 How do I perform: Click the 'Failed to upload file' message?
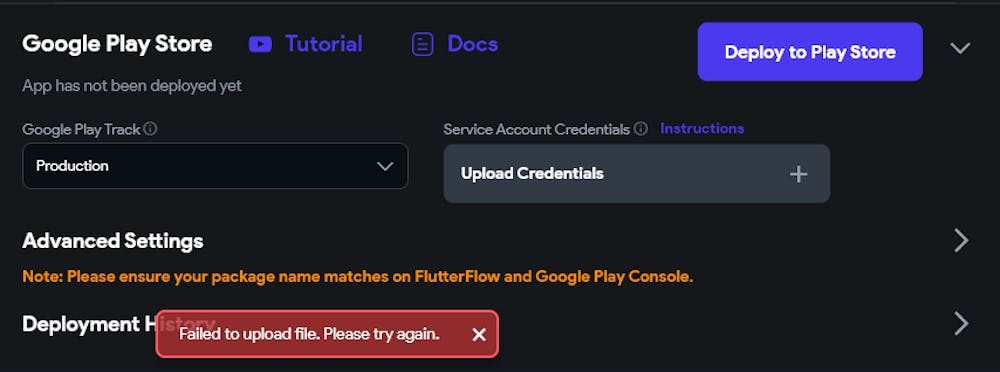point(309,334)
